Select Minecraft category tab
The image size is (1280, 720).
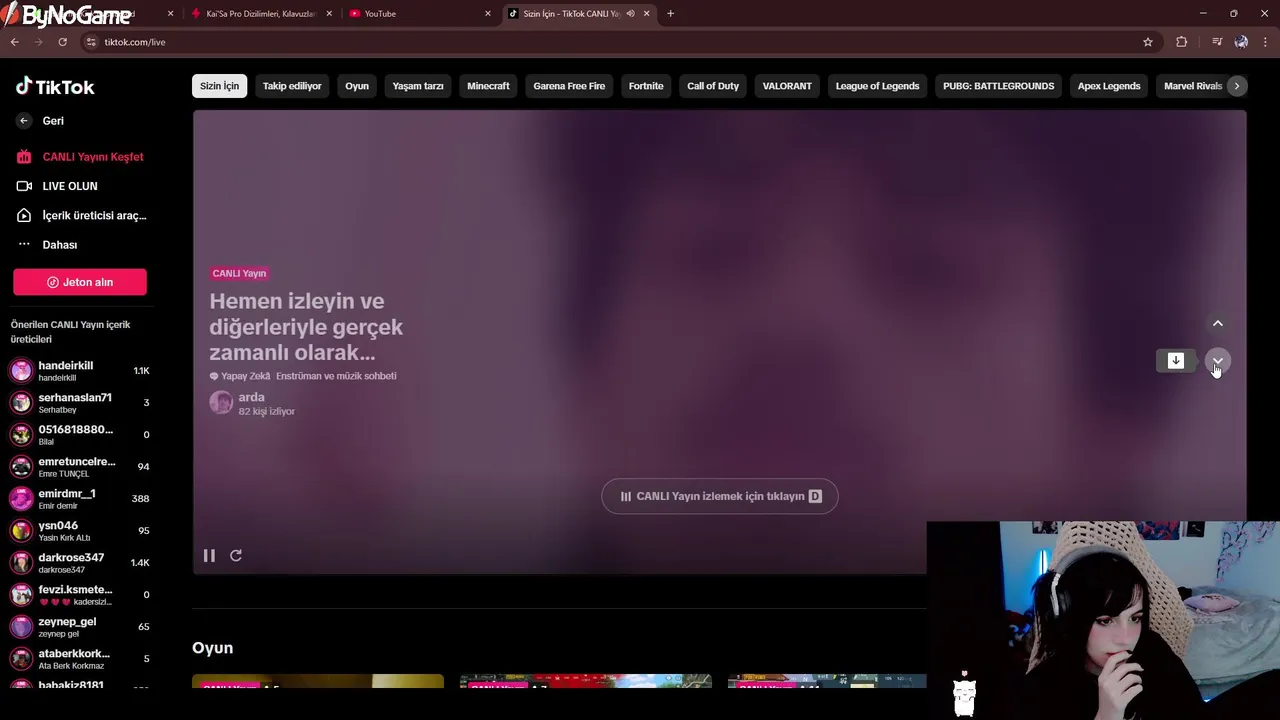pyautogui.click(x=488, y=86)
